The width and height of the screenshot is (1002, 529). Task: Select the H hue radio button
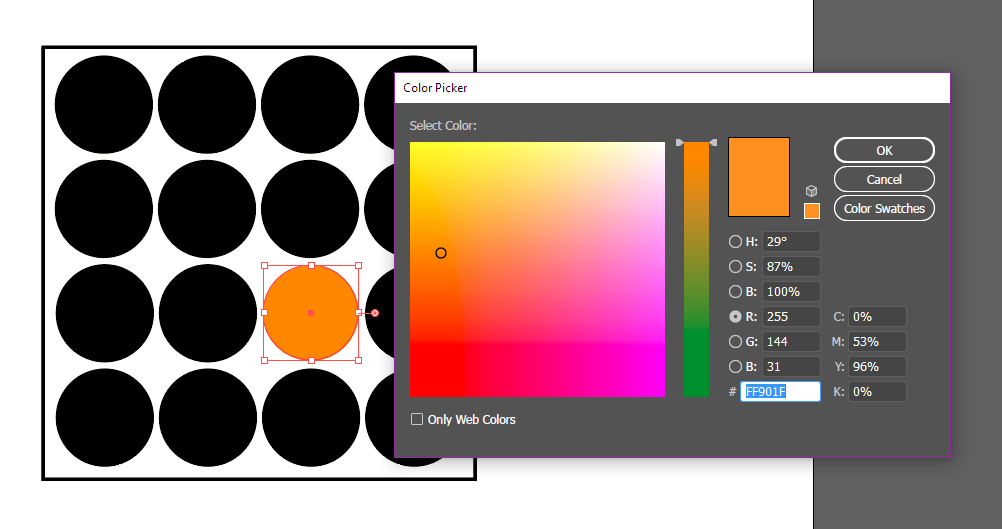pyautogui.click(x=736, y=242)
